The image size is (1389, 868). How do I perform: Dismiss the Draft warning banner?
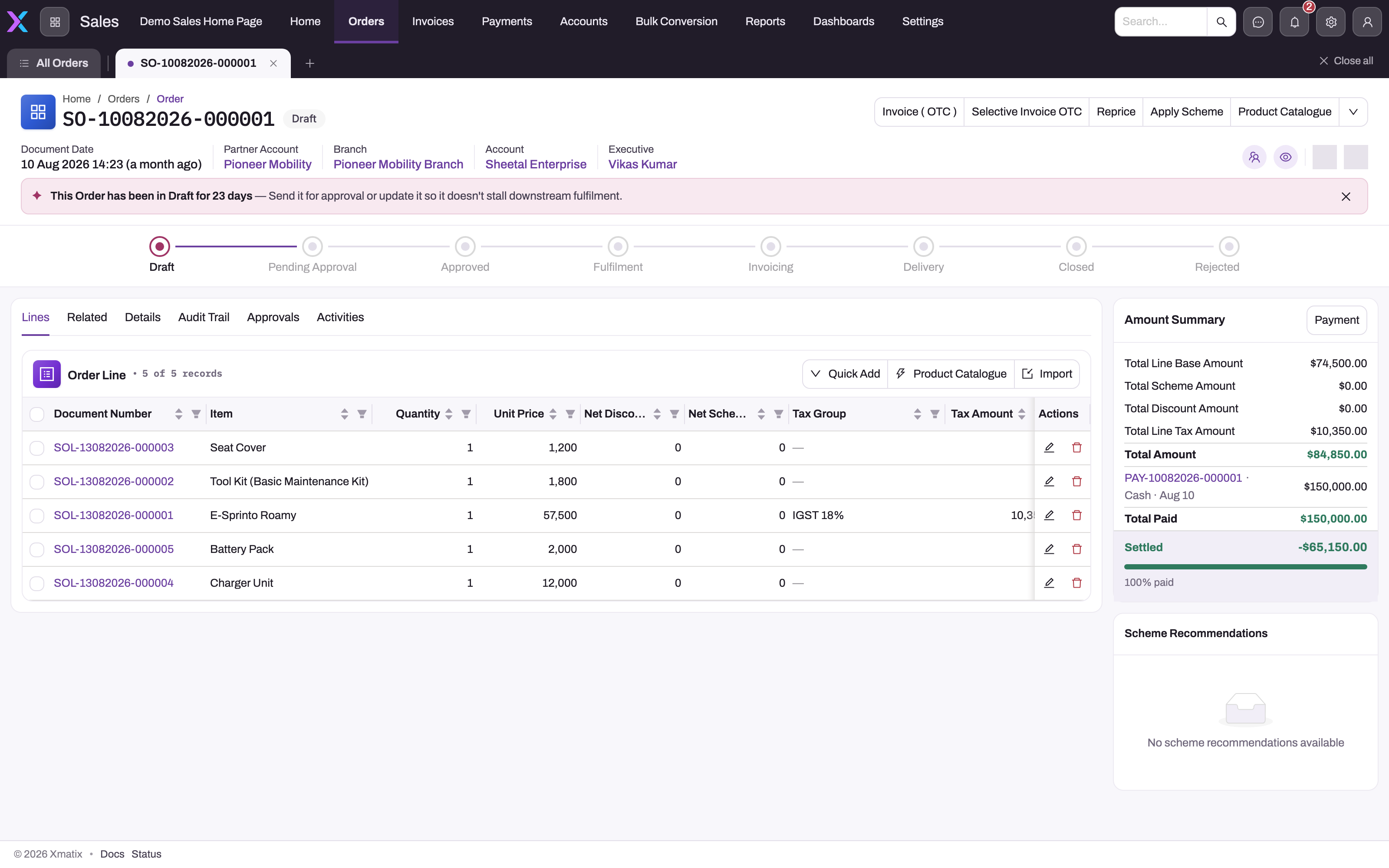click(x=1346, y=196)
